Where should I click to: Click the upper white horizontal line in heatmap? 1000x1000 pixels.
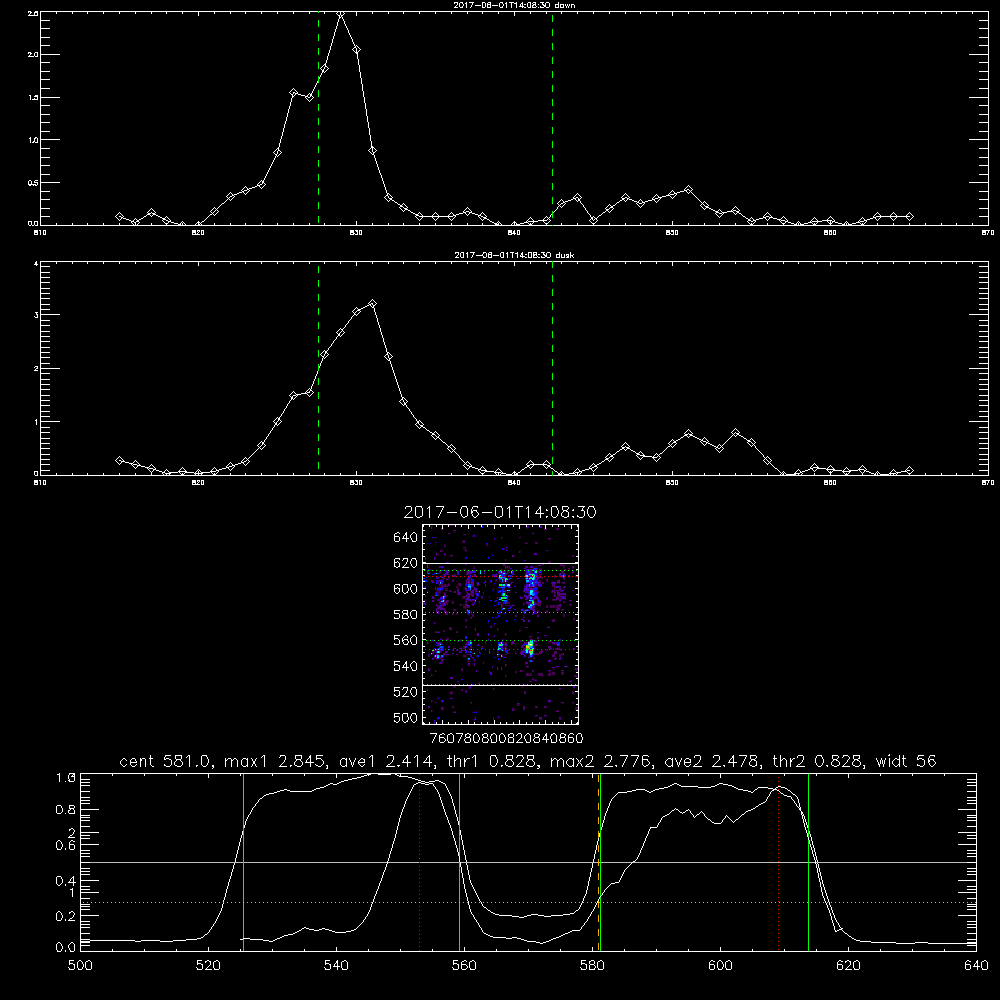500,563
